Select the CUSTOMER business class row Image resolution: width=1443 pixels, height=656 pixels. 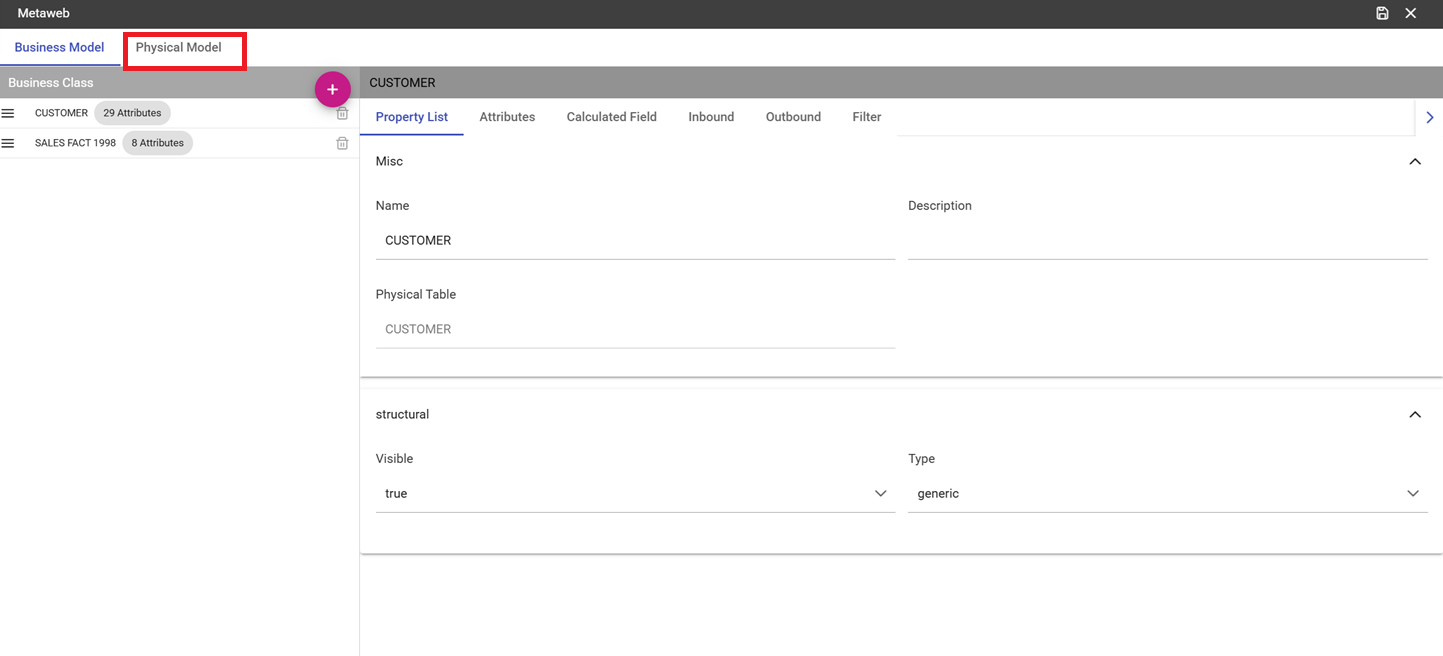(179, 113)
